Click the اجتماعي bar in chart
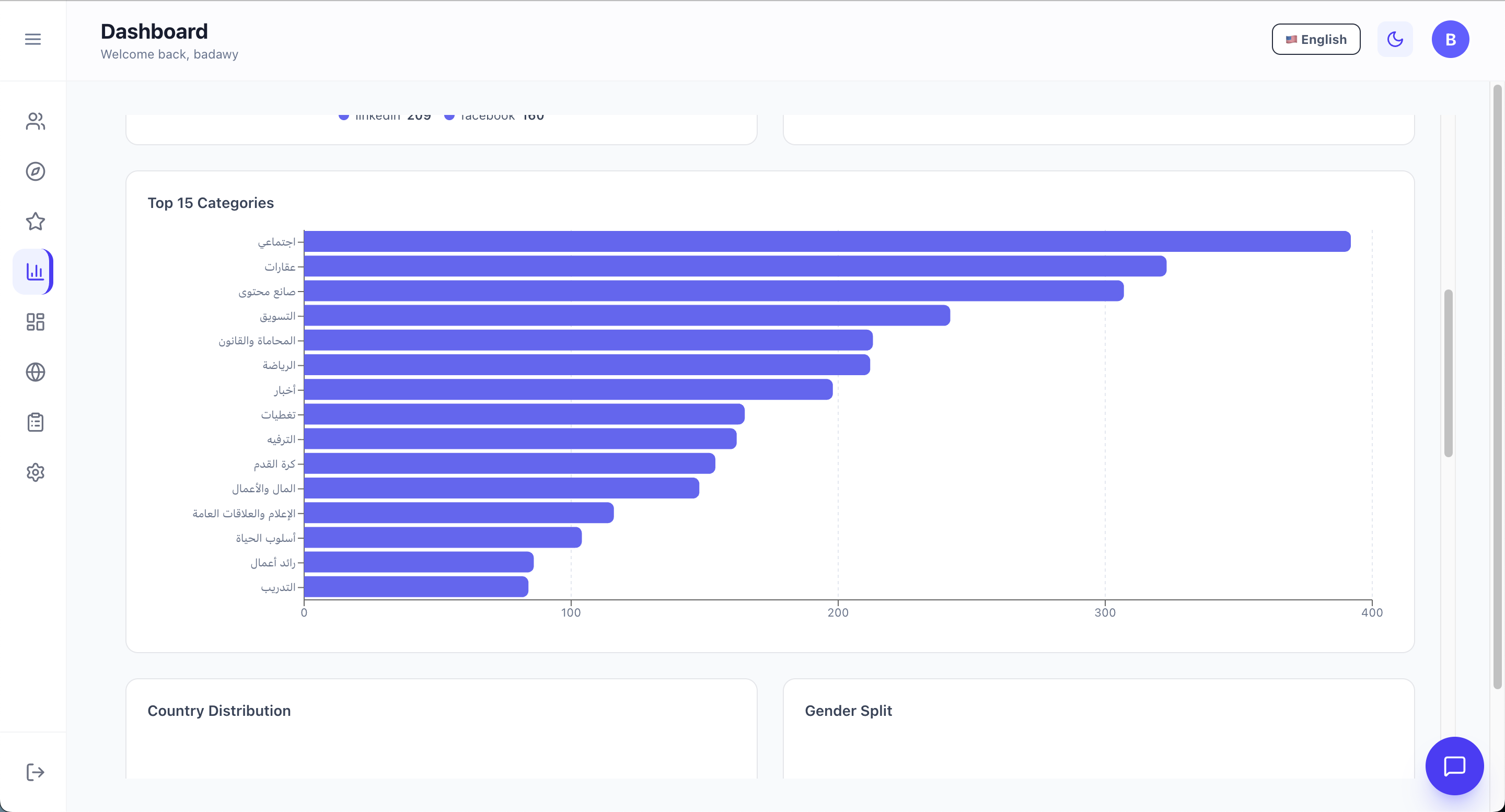Screen dimensions: 1505x812 [x=827, y=242]
